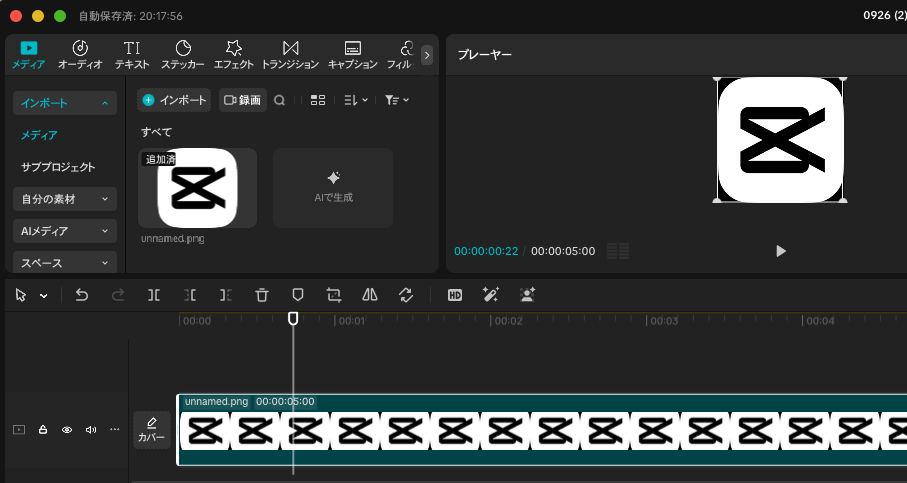Delete right of the playhead
Viewport: 907px width, 483px height.
pyautogui.click(x=226, y=296)
